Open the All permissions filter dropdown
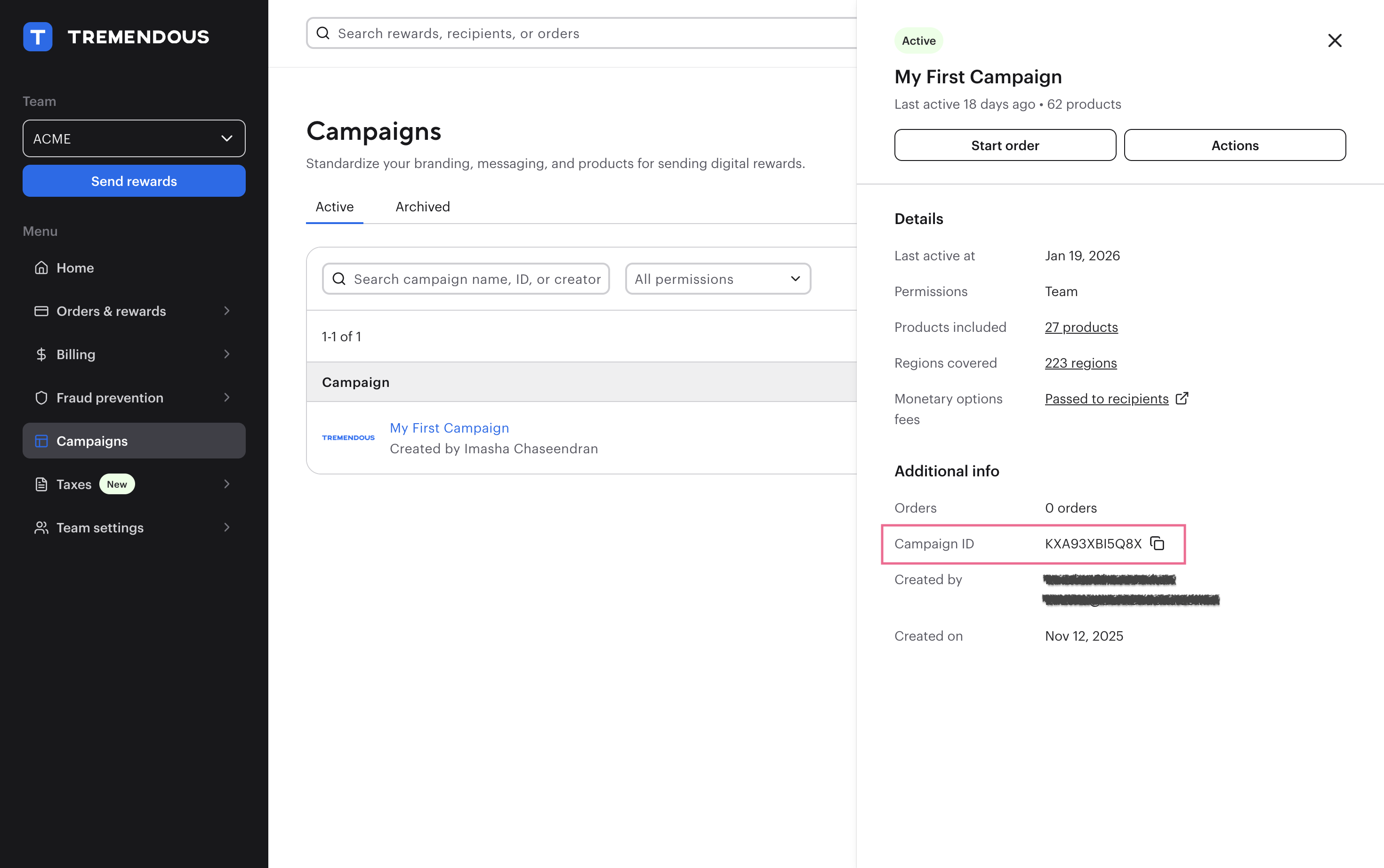Viewport: 1384px width, 868px height. pos(717,279)
